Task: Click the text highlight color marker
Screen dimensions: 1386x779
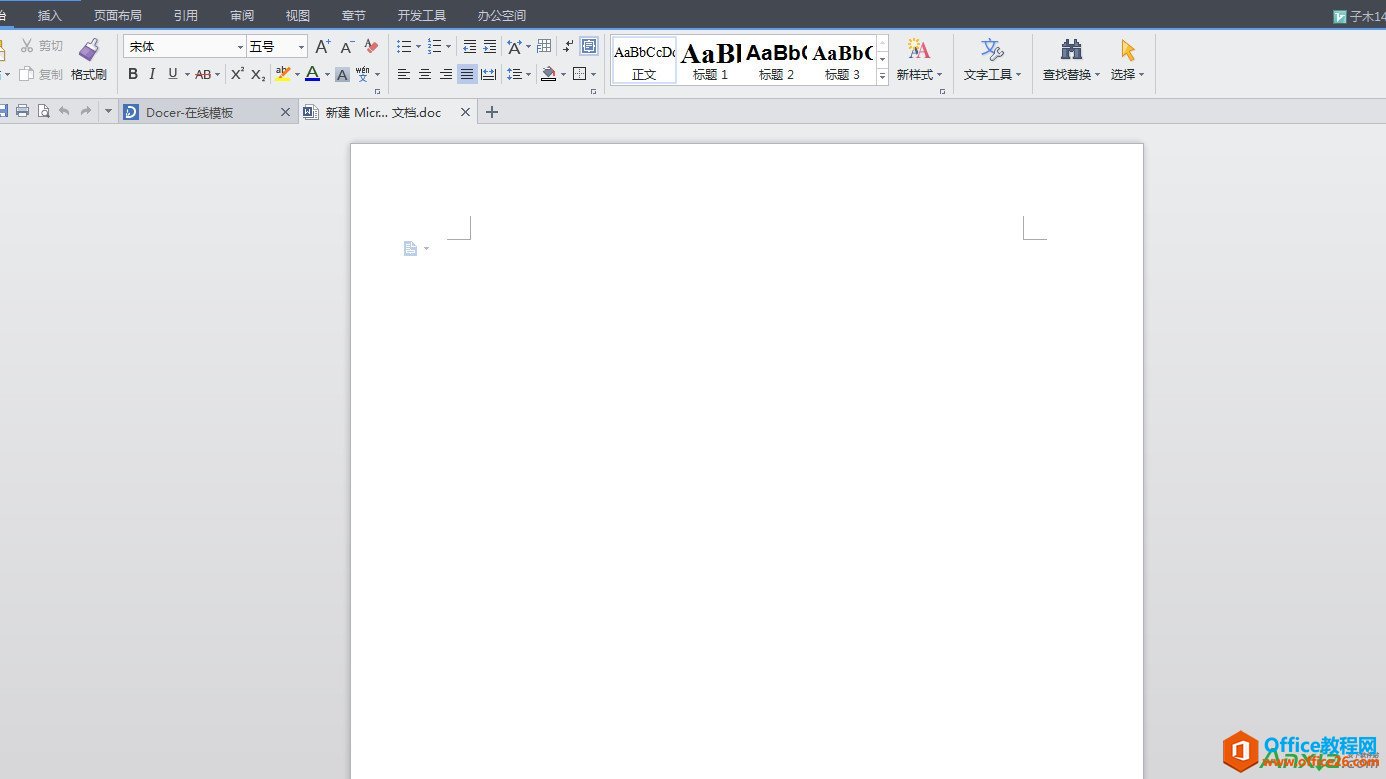Action: [283, 74]
